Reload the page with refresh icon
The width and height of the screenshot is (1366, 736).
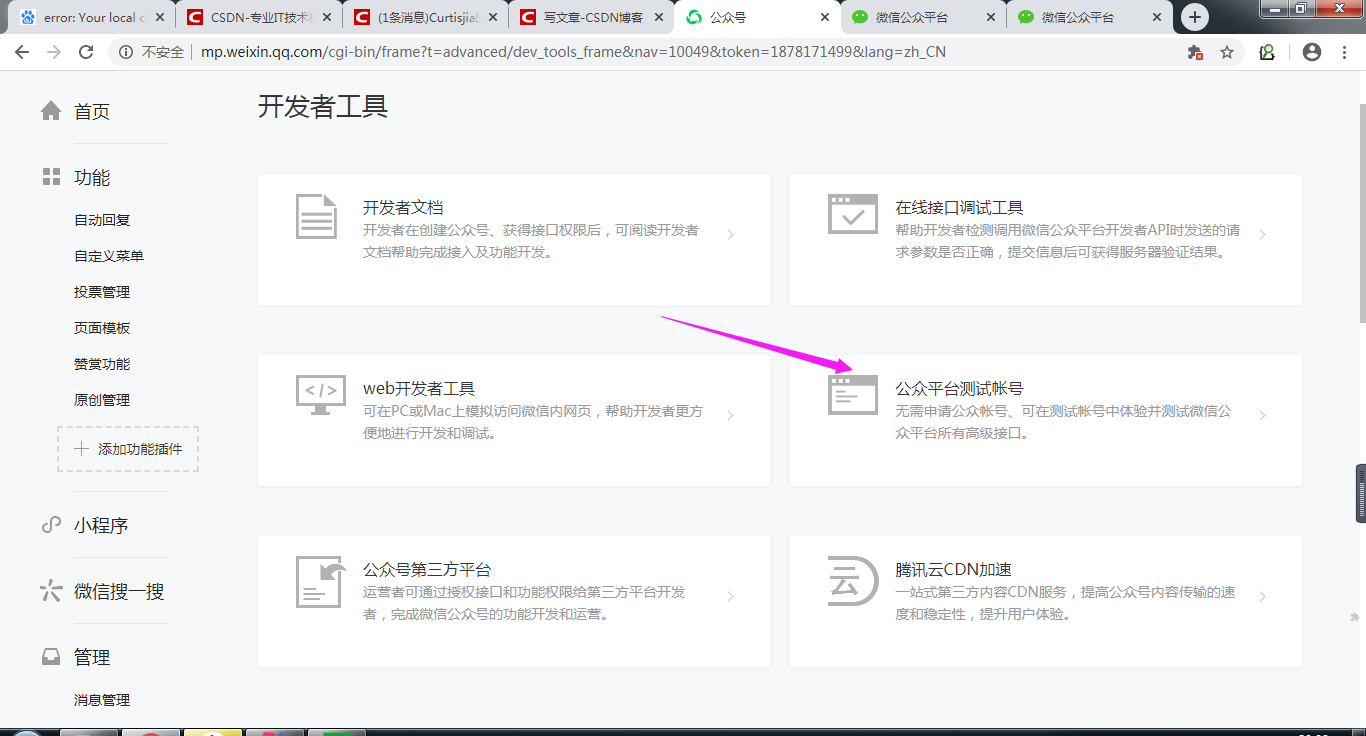86,52
